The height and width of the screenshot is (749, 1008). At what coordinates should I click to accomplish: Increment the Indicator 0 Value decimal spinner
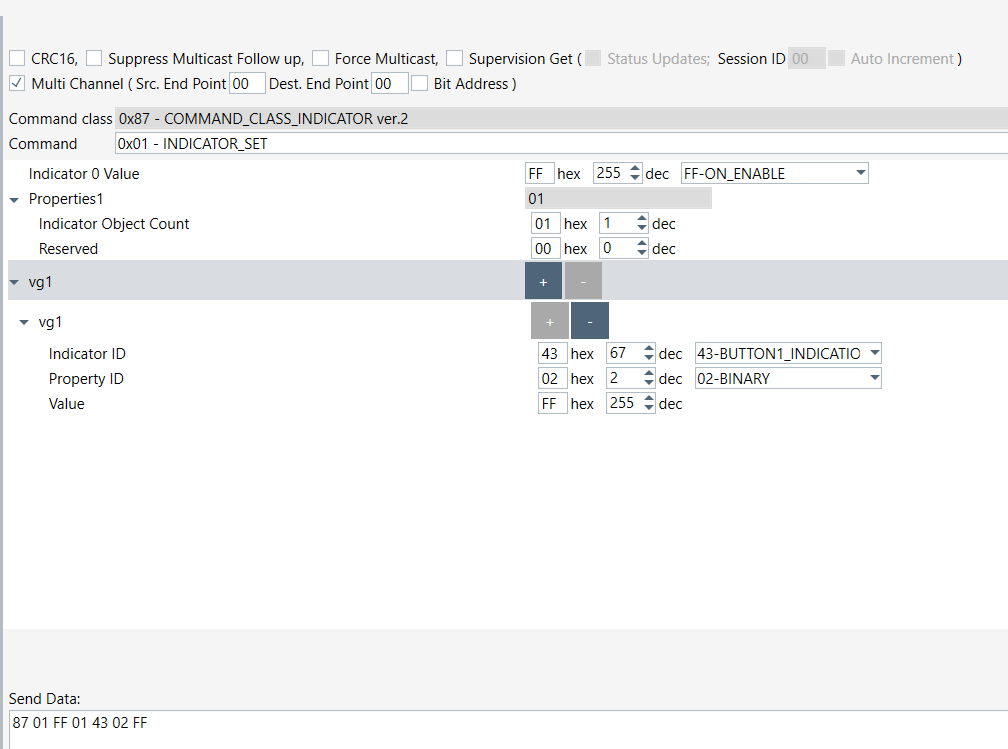tap(637, 168)
